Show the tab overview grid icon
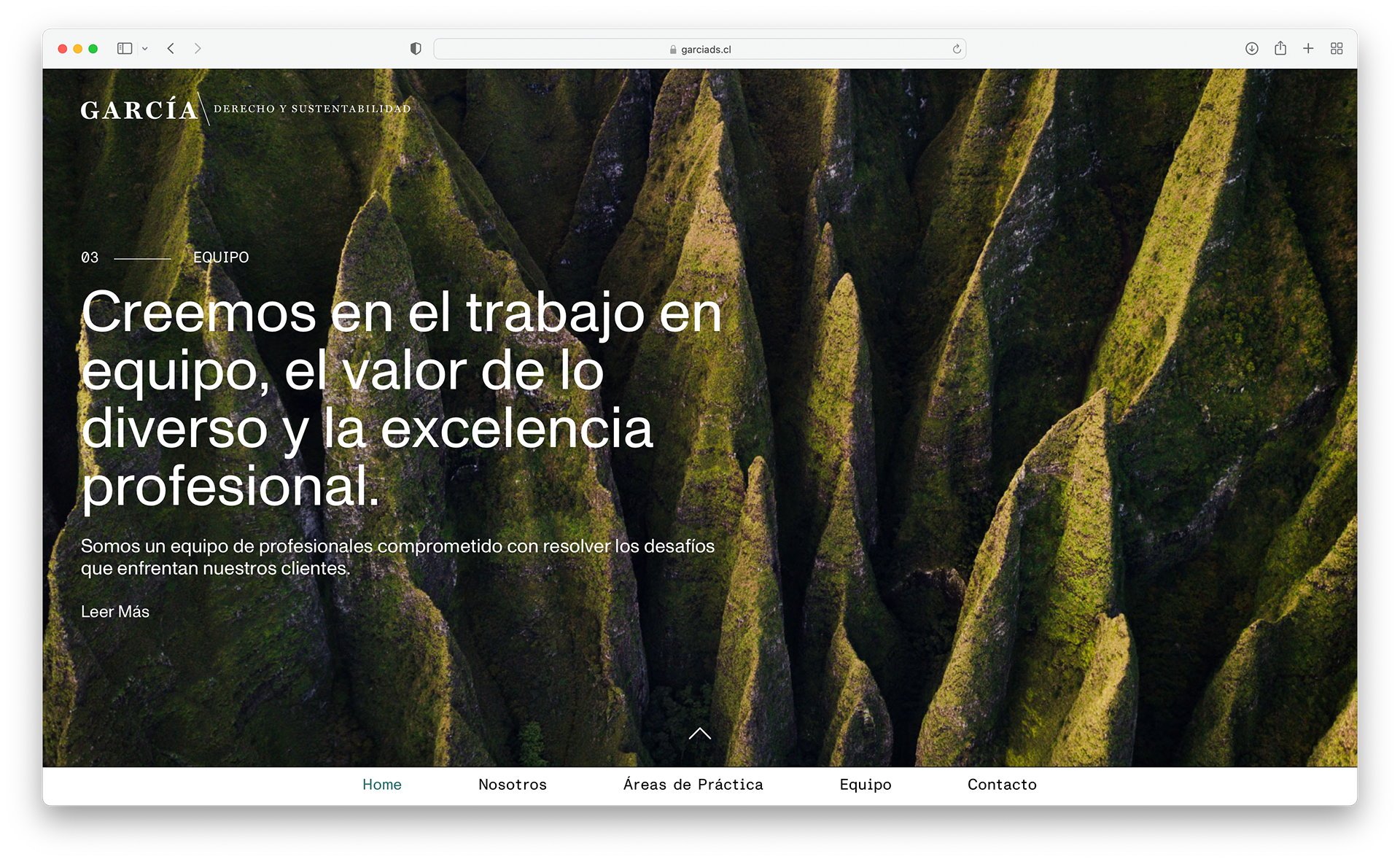Viewport: 1400px width, 862px height. [1337, 49]
